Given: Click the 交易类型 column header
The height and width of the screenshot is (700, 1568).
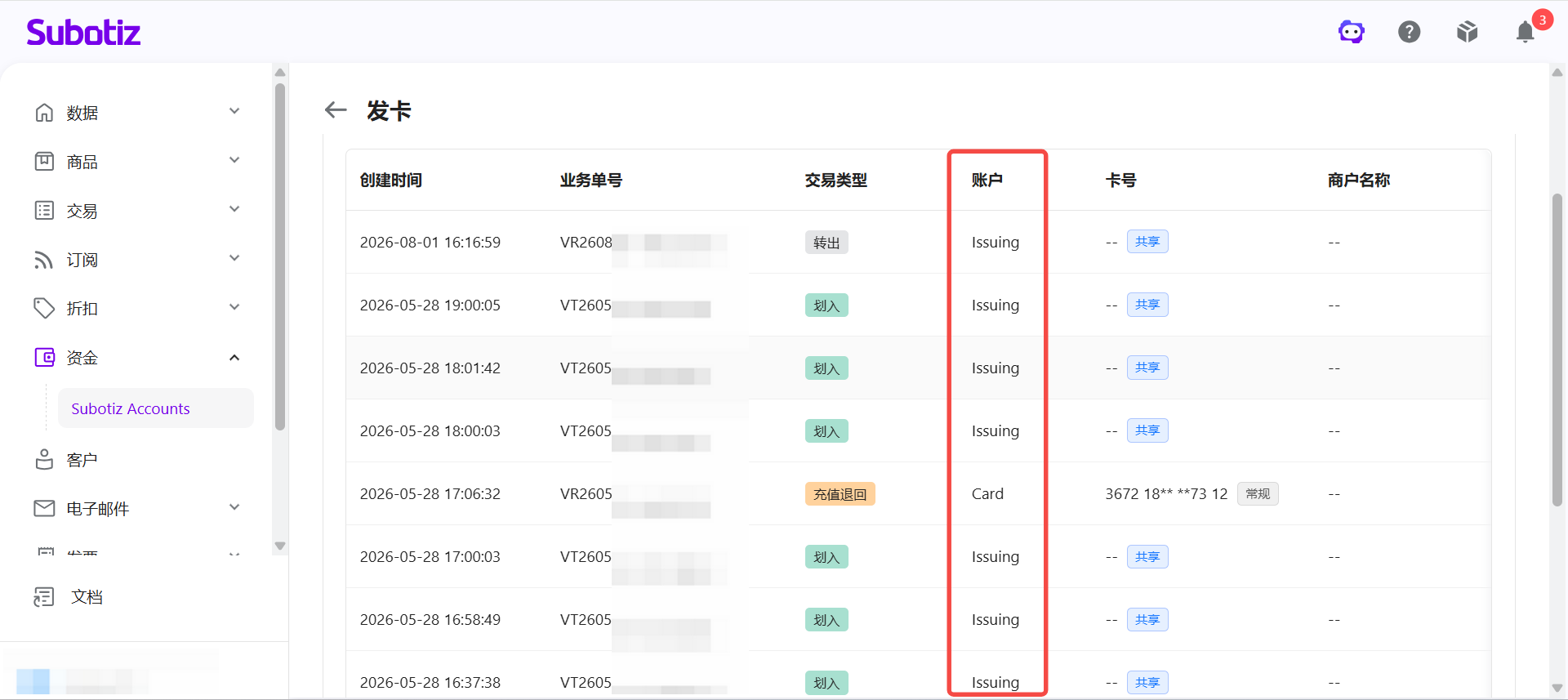Looking at the screenshot, I should [836, 180].
